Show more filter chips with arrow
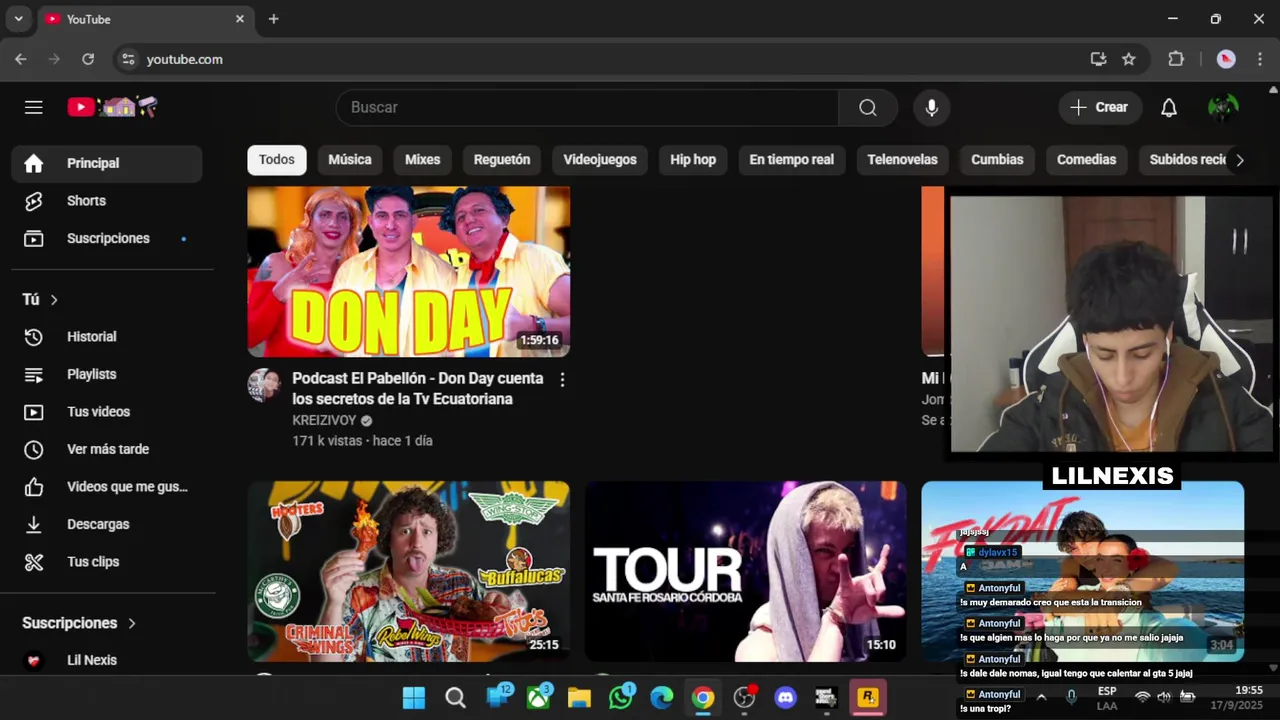The height and width of the screenshot is (720, 1280). pos(1240,160)
